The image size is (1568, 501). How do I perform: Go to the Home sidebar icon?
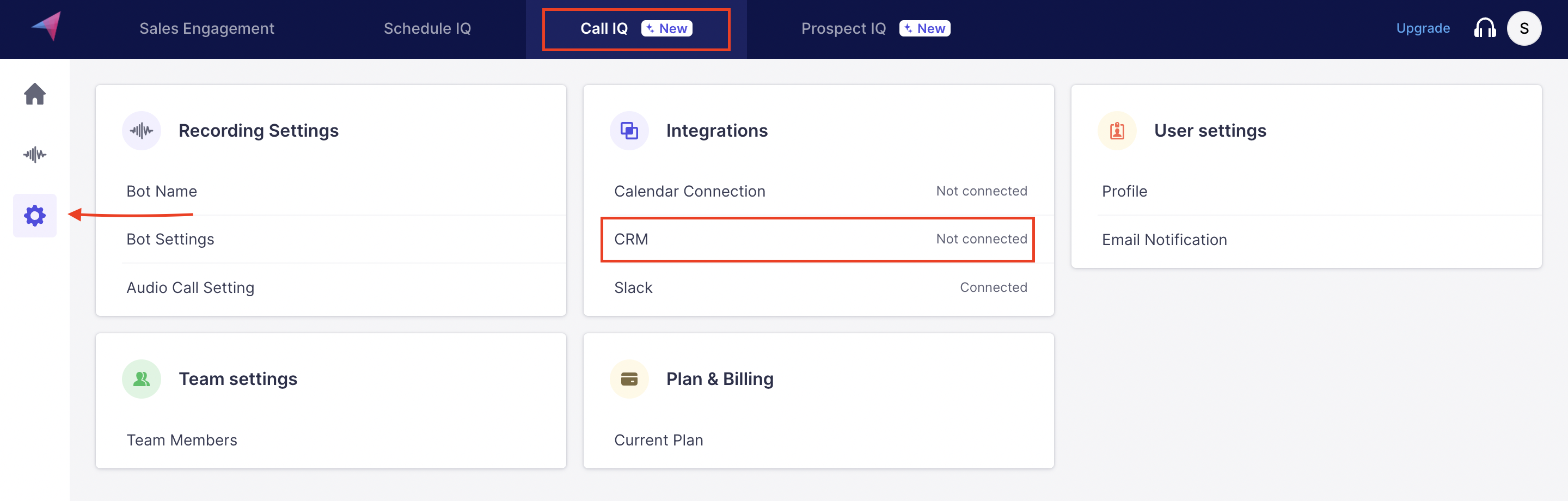[x=35, y=94]
